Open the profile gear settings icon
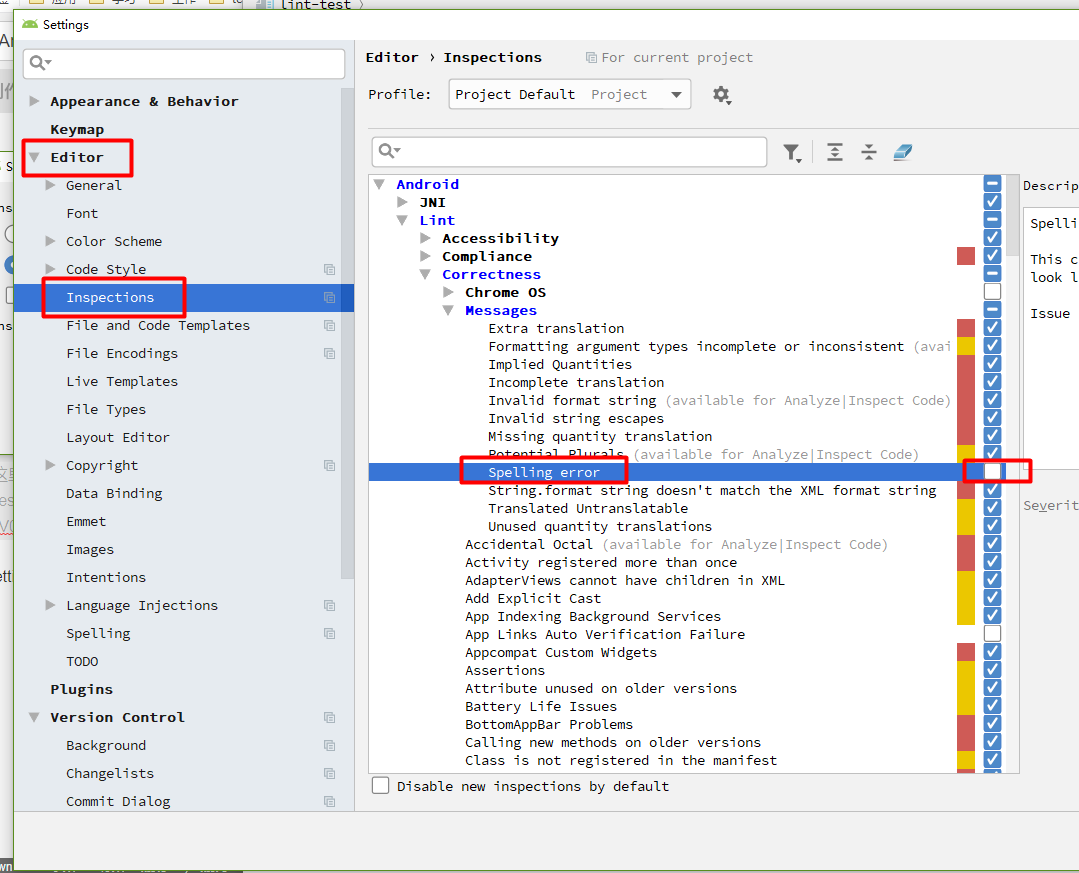The image size is (1079, 873). point(721,95)
